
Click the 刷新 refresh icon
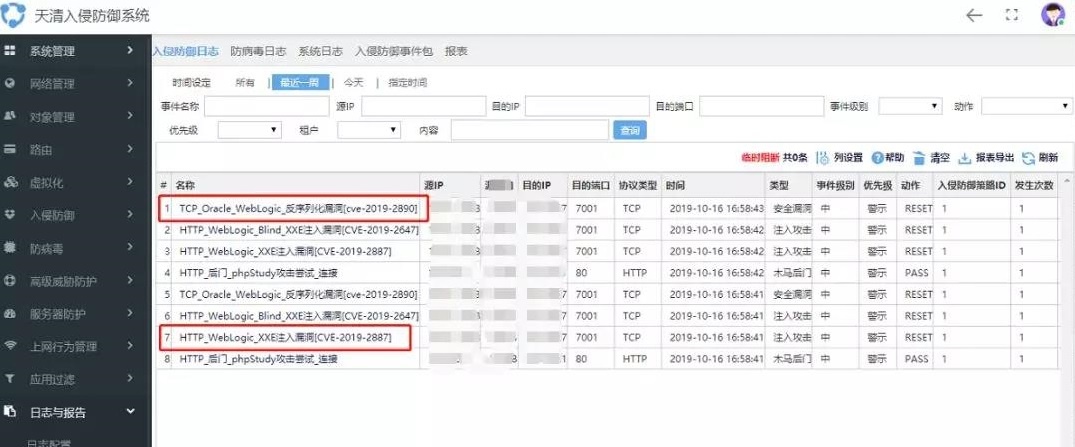tap(1028, 158)
